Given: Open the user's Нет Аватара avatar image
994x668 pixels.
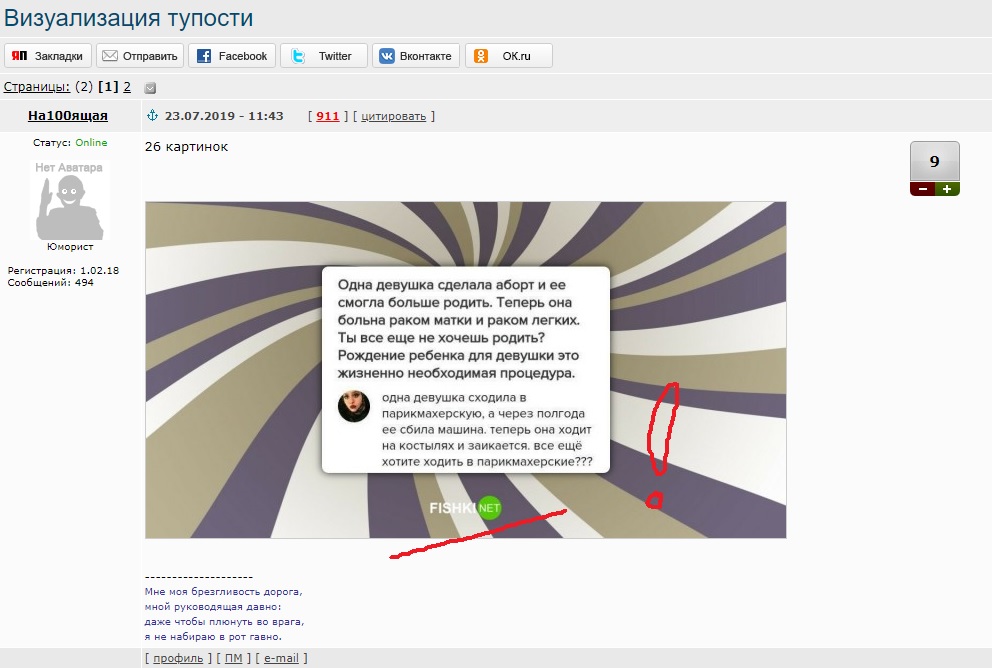Looking at the screenshot, I should pyautogui.click(x=70, y=200).
